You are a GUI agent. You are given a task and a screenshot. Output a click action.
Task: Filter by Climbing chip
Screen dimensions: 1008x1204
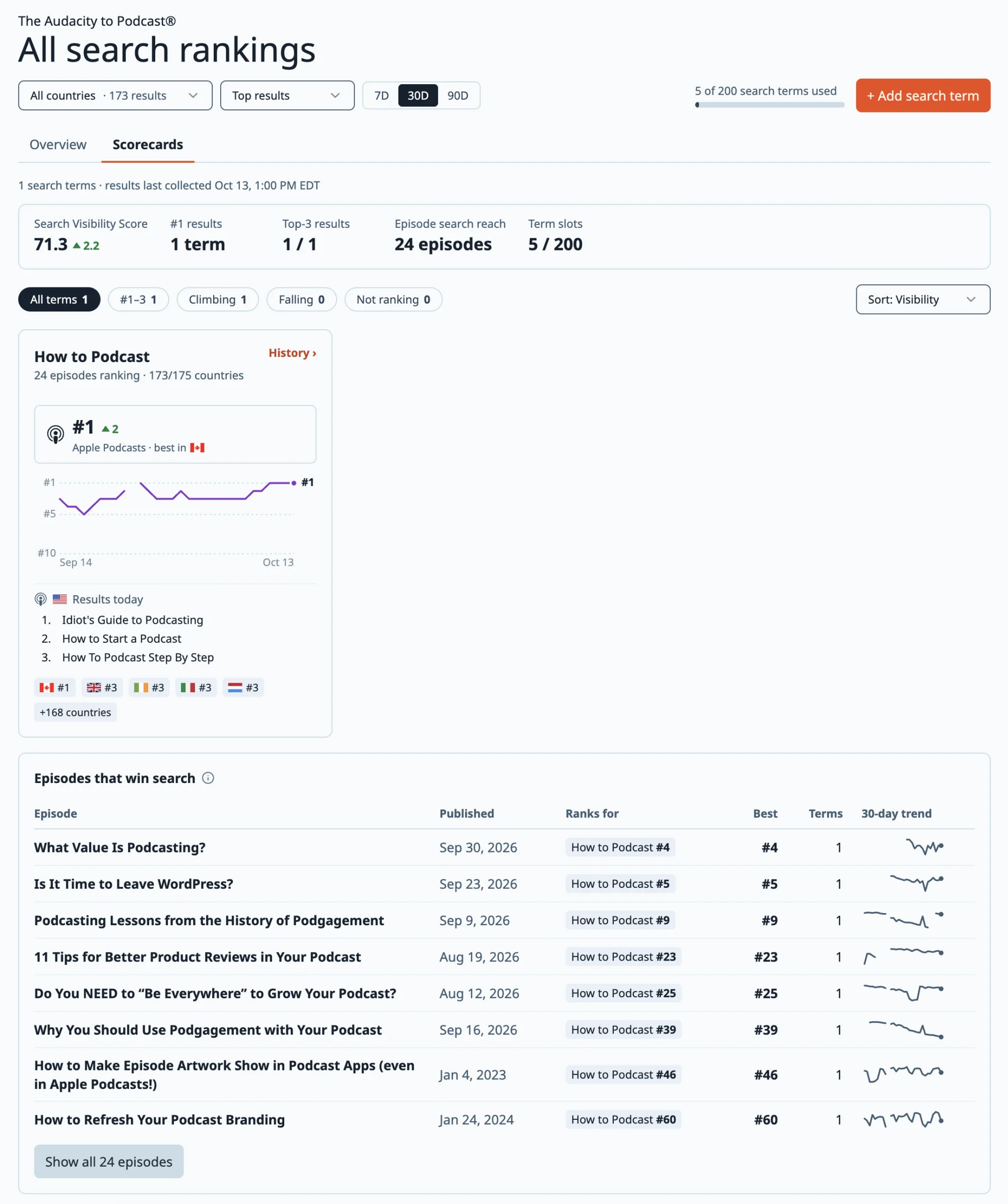click(x=218, y=299)
